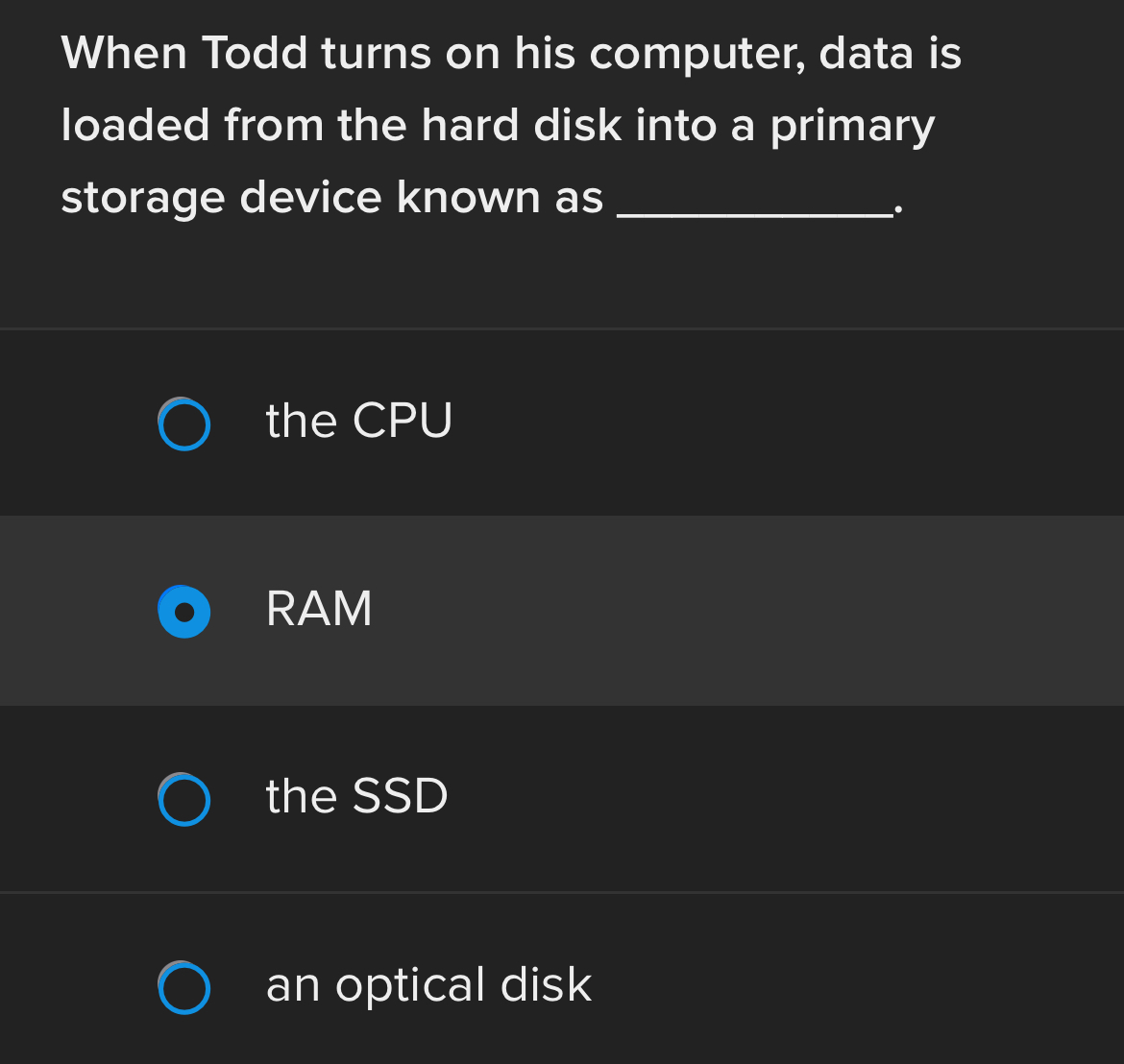Image resolution: width=1124 pixels, height=1064 pixels.
Task: Deselect the currently chosen RAM option
Action: 184,611
